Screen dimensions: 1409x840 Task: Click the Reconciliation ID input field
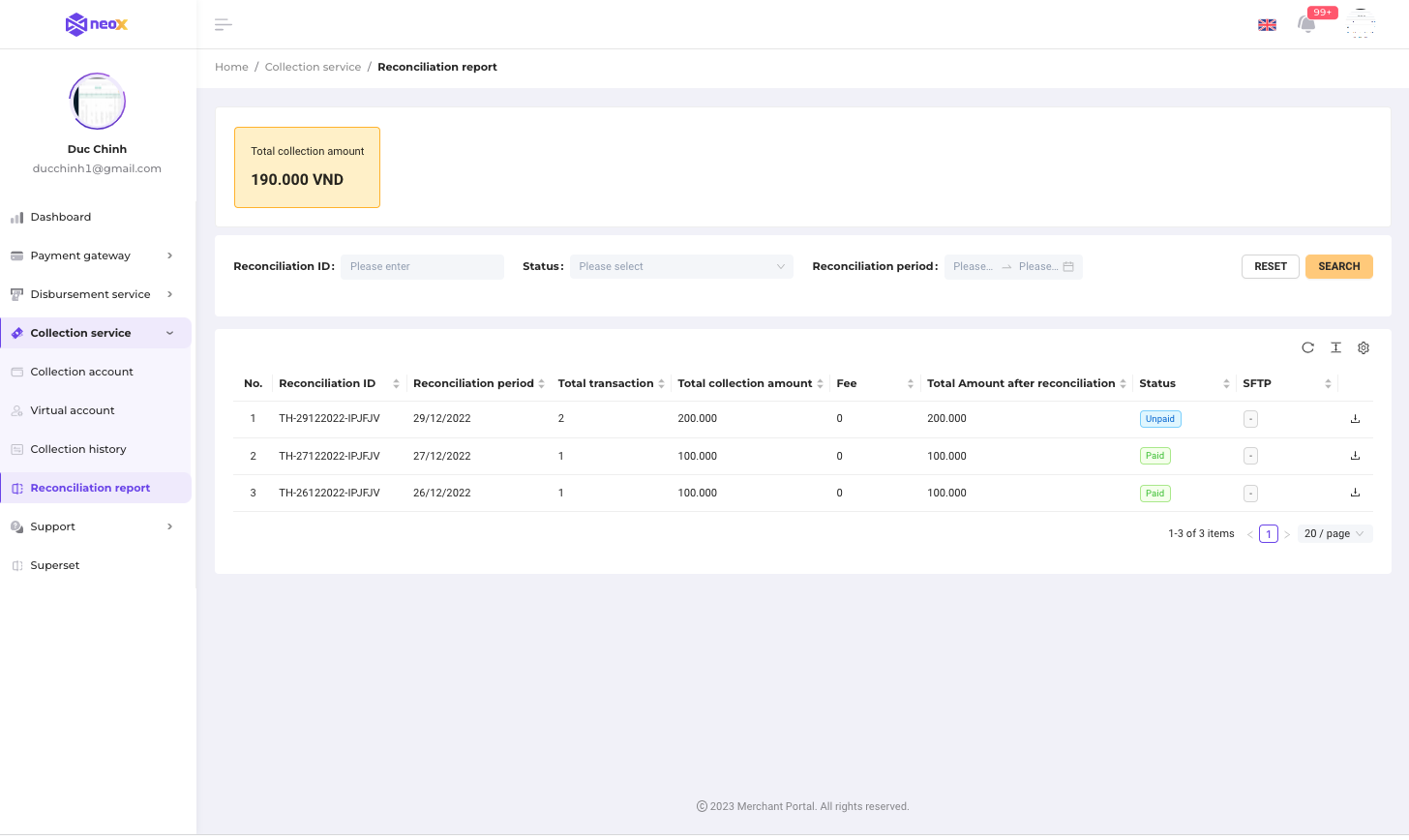[x=422, y=267]
